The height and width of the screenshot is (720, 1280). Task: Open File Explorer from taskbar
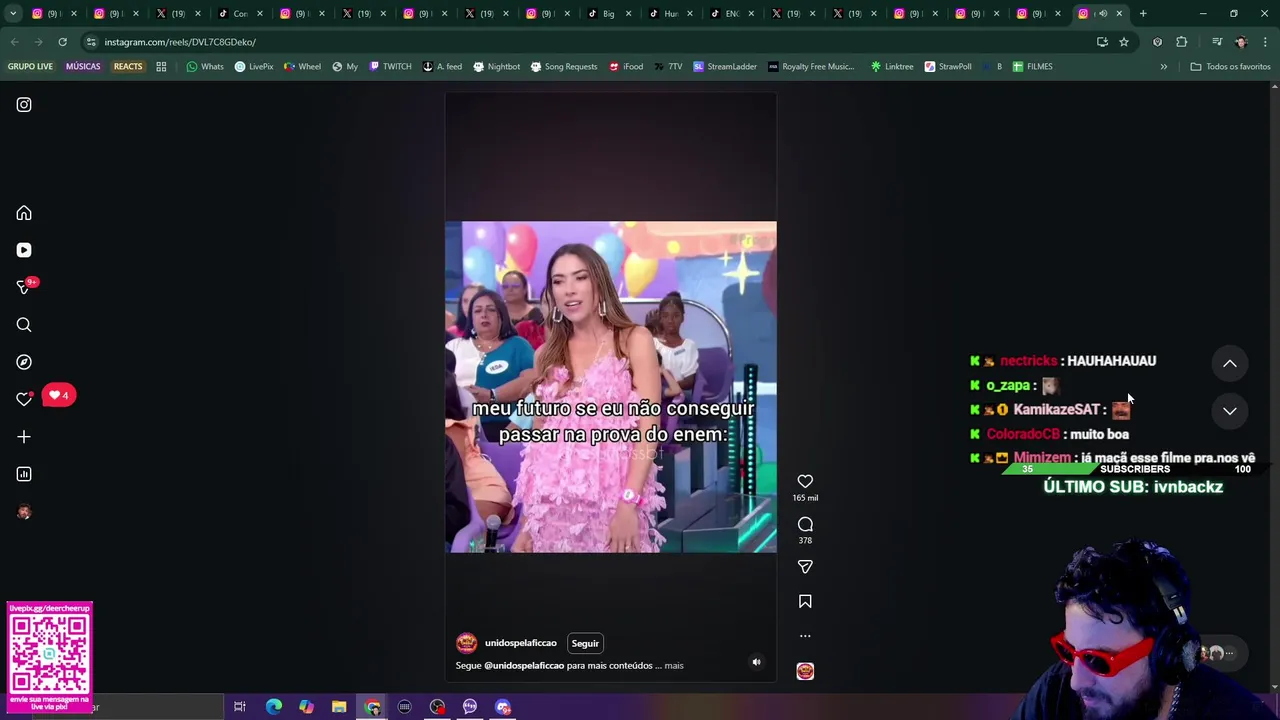pyautogui.click(x=339, y=707)
